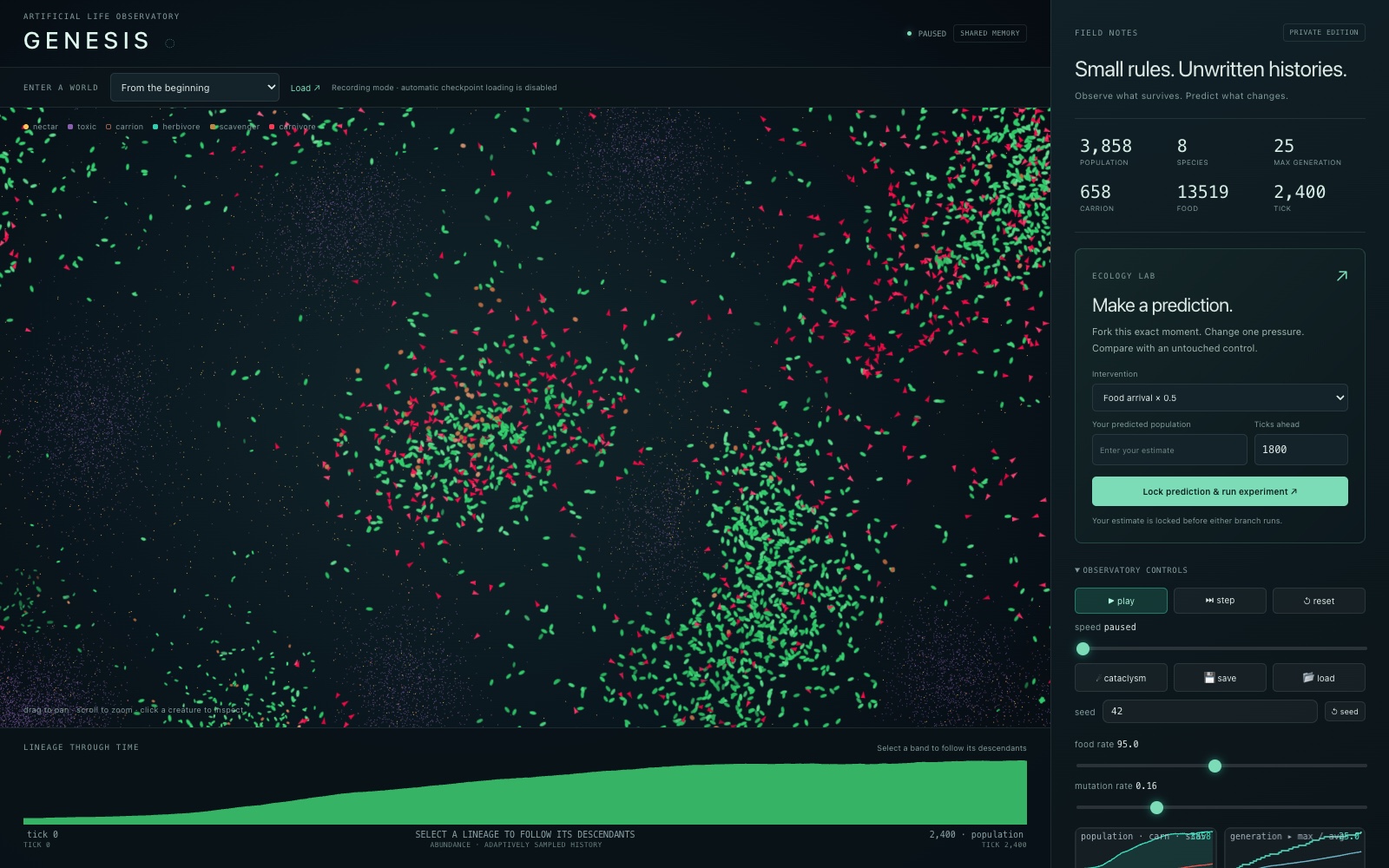The width and height of the screenshot is (1389, 868).
Task: Click the seed input field showing 42
Action: [1209, 712]
